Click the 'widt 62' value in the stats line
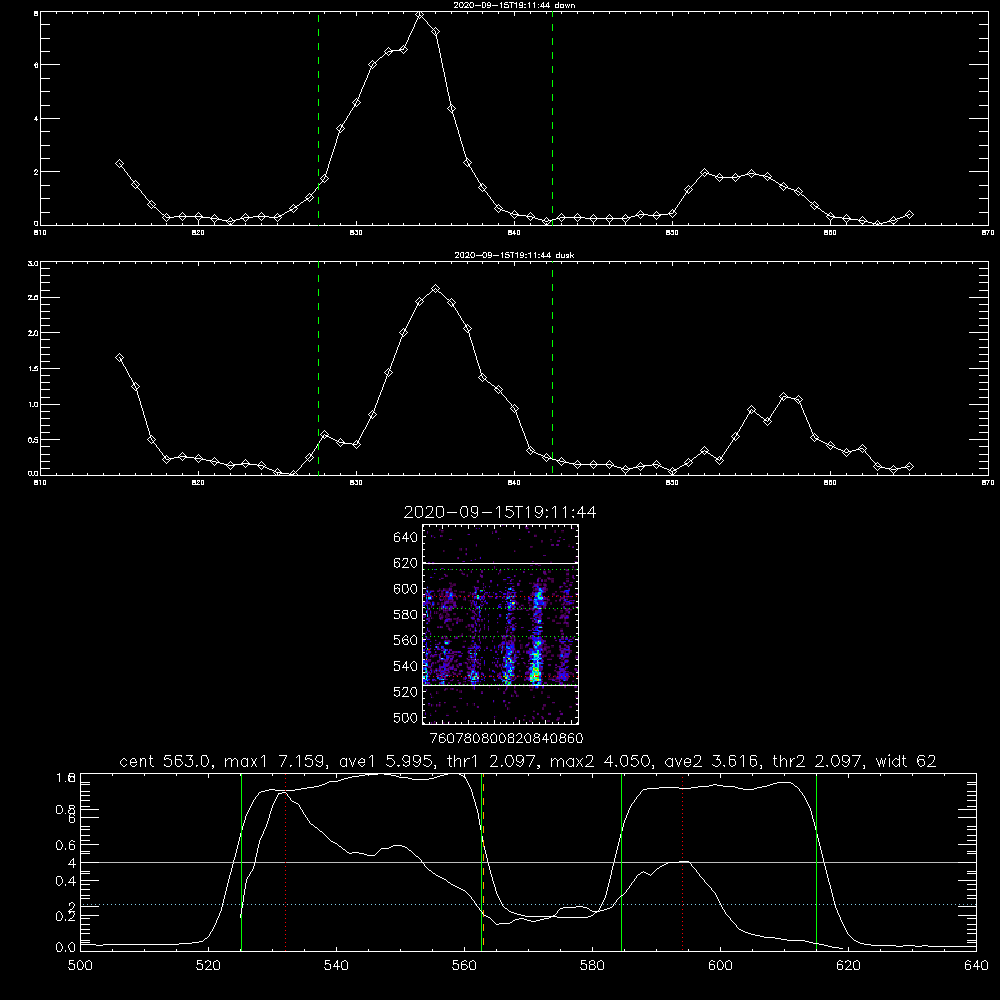Viewport: 1000px width, 1000px height. pos(906,761)
